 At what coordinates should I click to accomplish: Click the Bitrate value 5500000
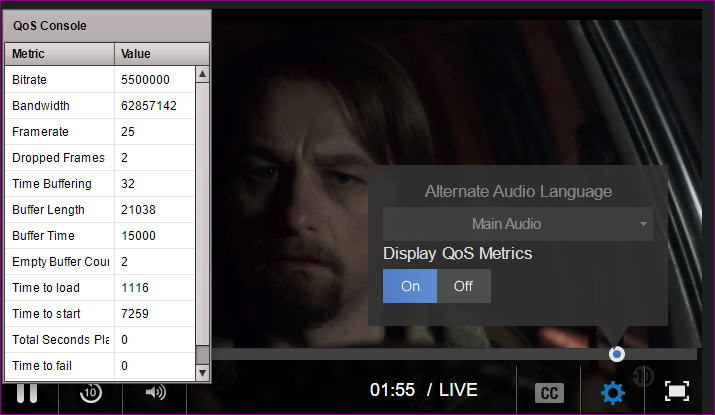click(x=145, y=80)
